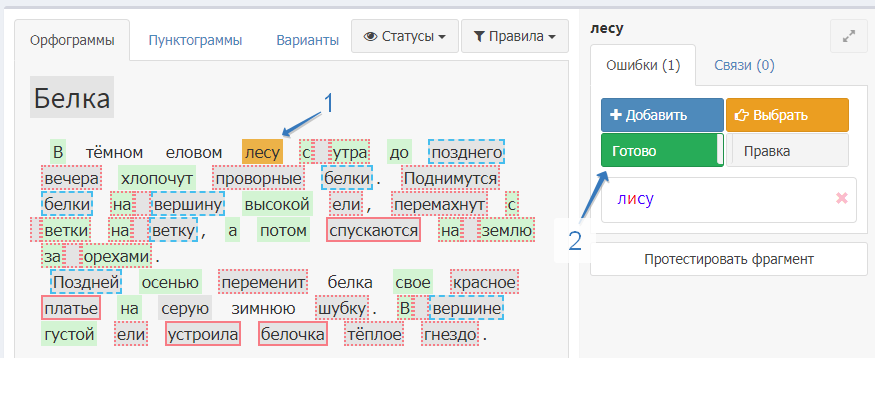875x400 pixels.
Task: Switch to the Пунктограммы tab
Action: coord(195,40)
